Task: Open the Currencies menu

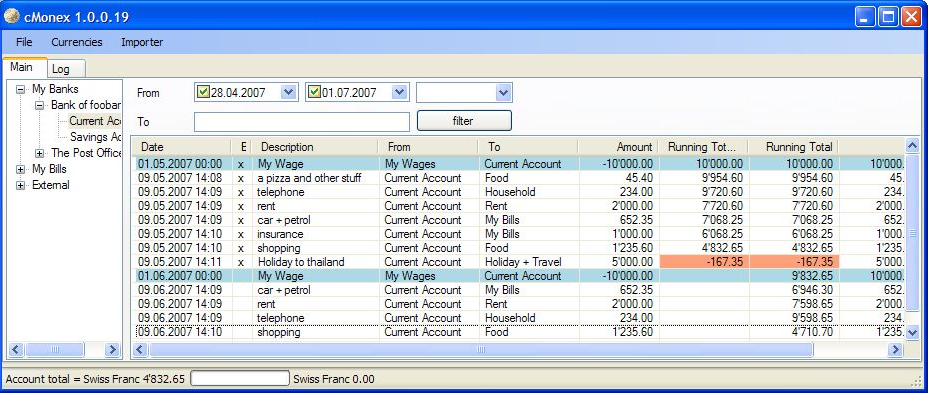Action: click(x=77, y=42)
